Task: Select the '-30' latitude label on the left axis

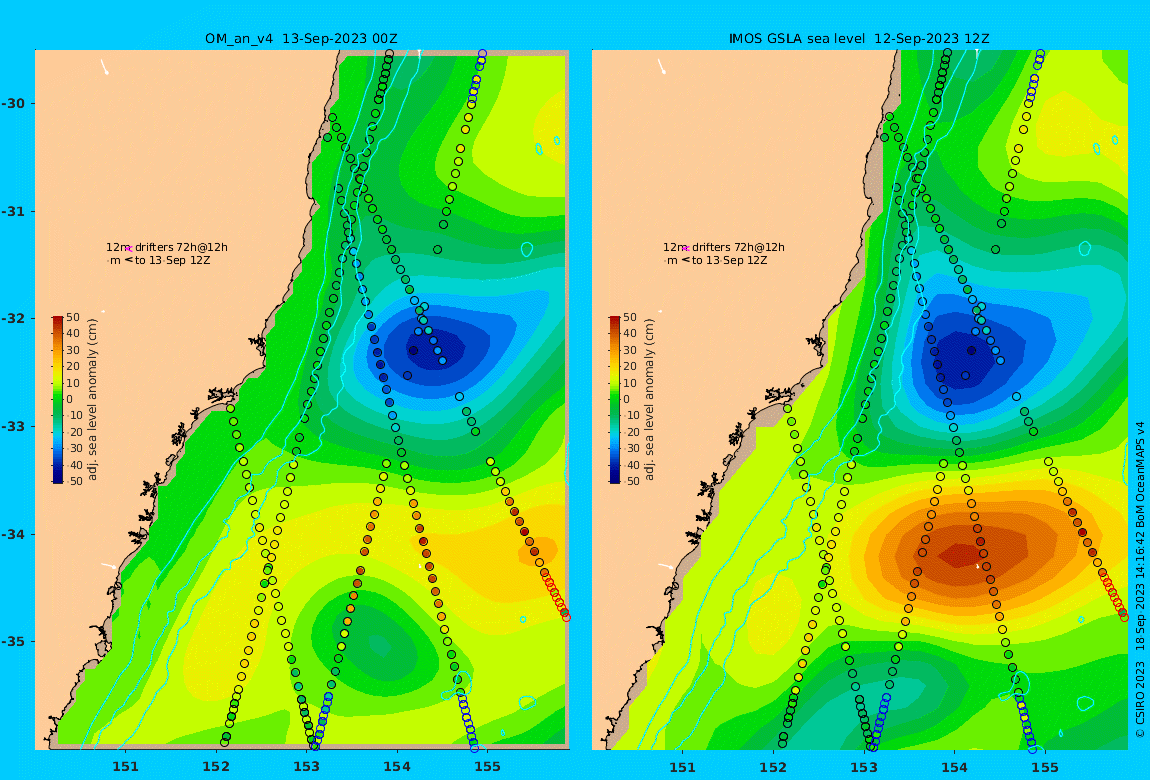Action: (13, 103)
